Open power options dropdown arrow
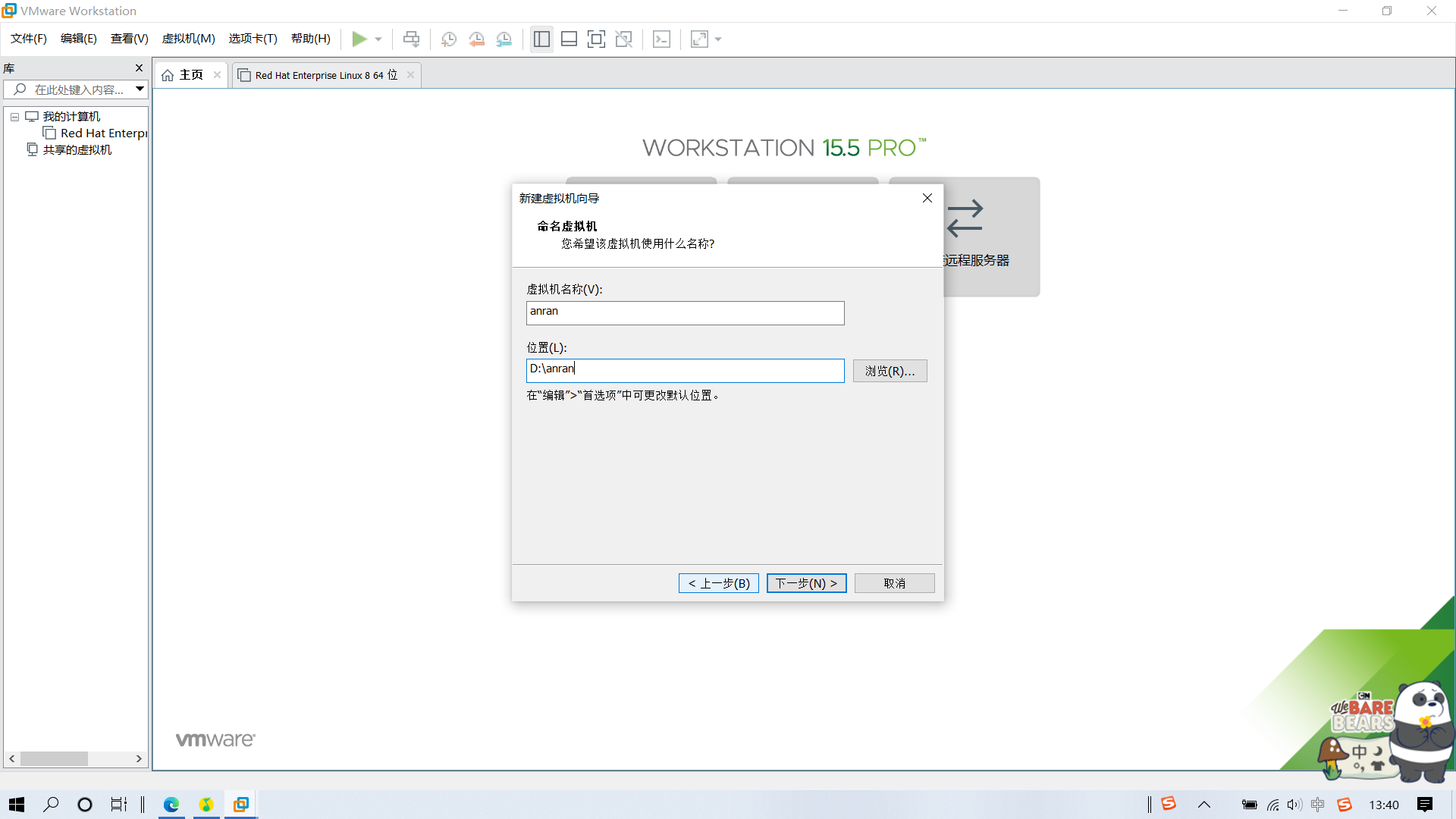The width and height of the screenshot is (1456, 819). pos(378,39)
